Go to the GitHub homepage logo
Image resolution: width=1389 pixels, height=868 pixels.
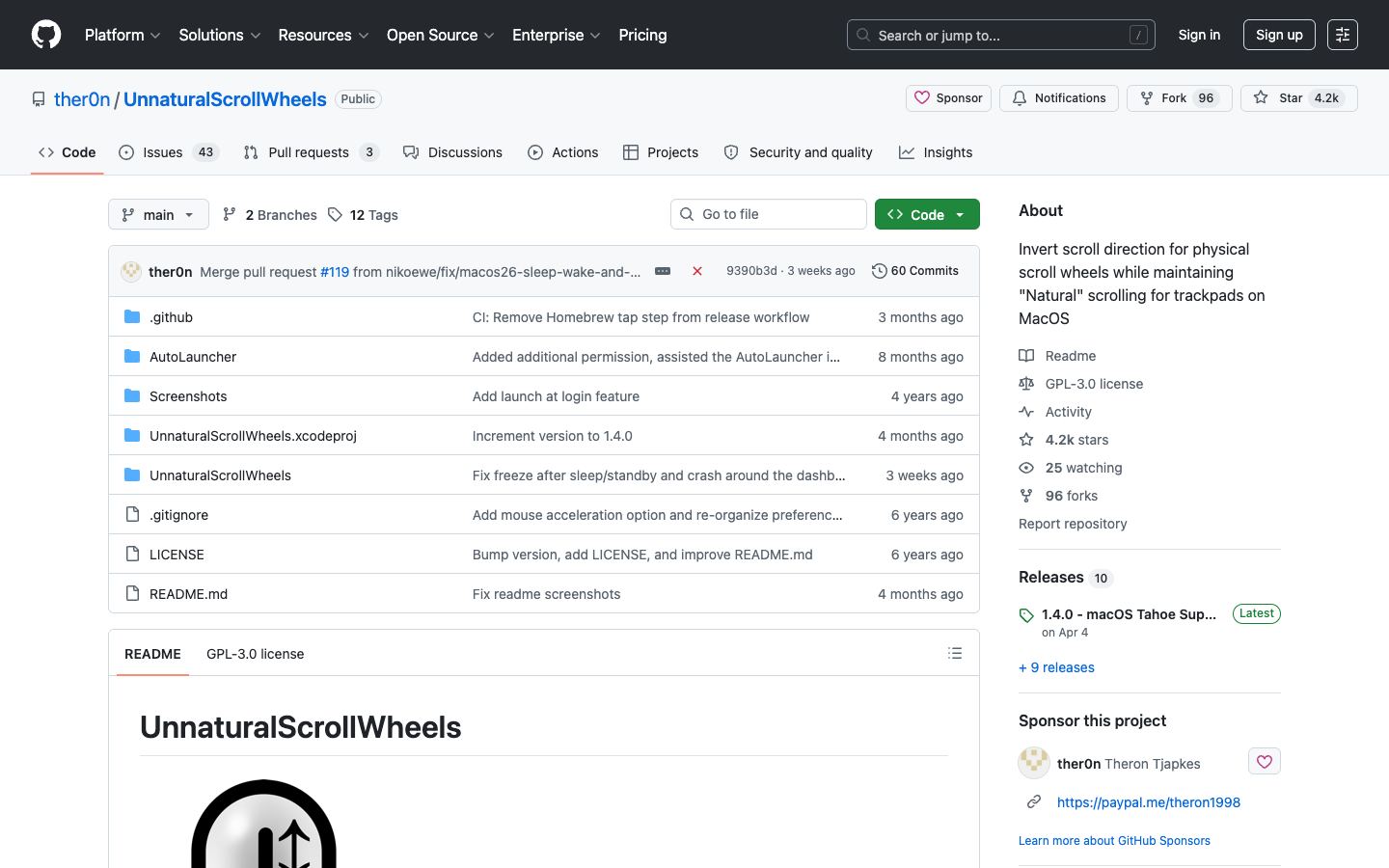click(46, 35)
